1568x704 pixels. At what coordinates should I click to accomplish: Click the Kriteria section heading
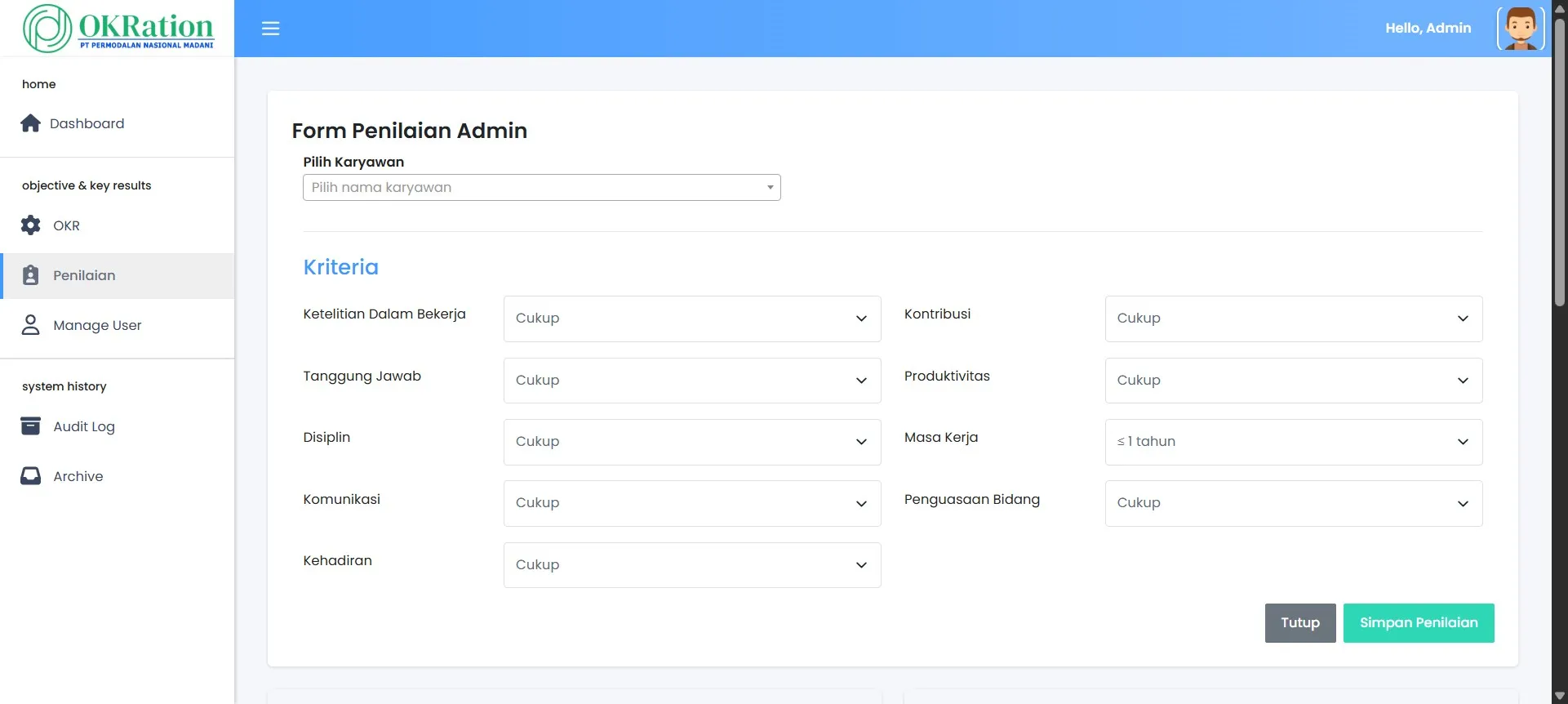tap(341, 267)
